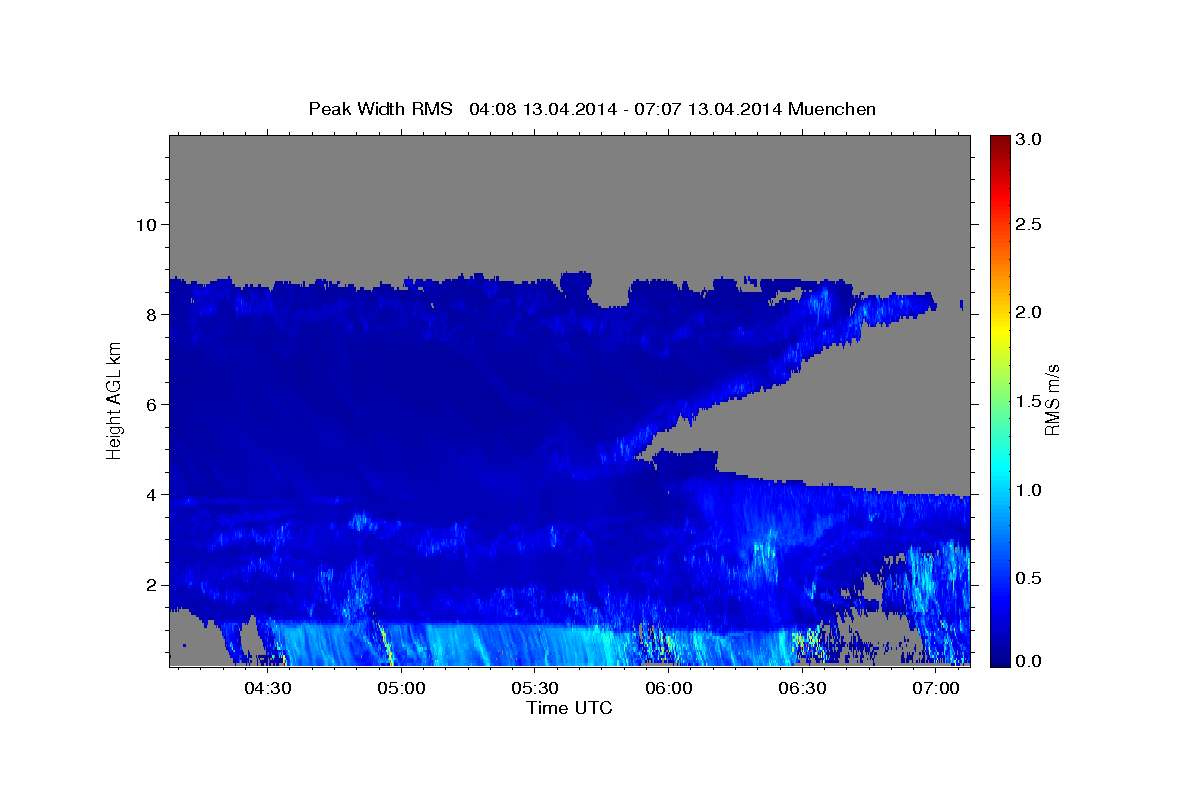
Task: Click the 1.5 colorbar value label
Action: tap(1028, 401)
